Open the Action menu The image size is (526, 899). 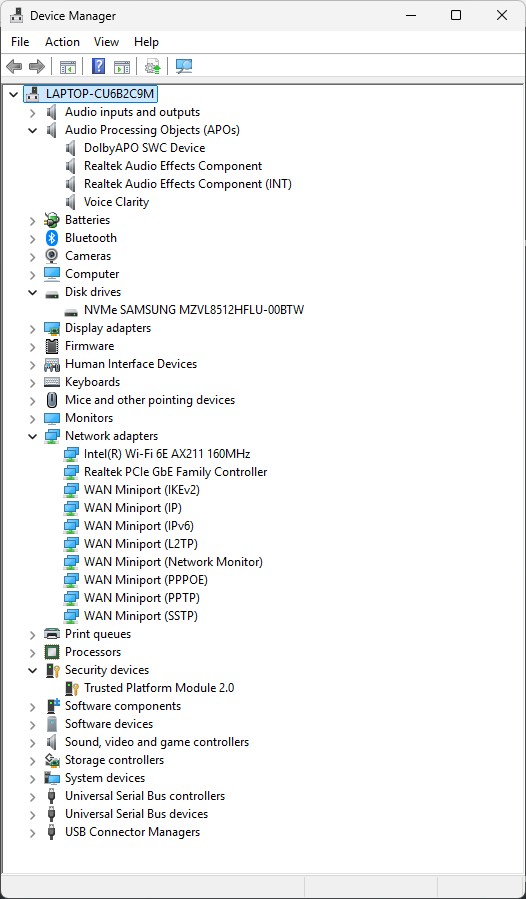[62, 42]
